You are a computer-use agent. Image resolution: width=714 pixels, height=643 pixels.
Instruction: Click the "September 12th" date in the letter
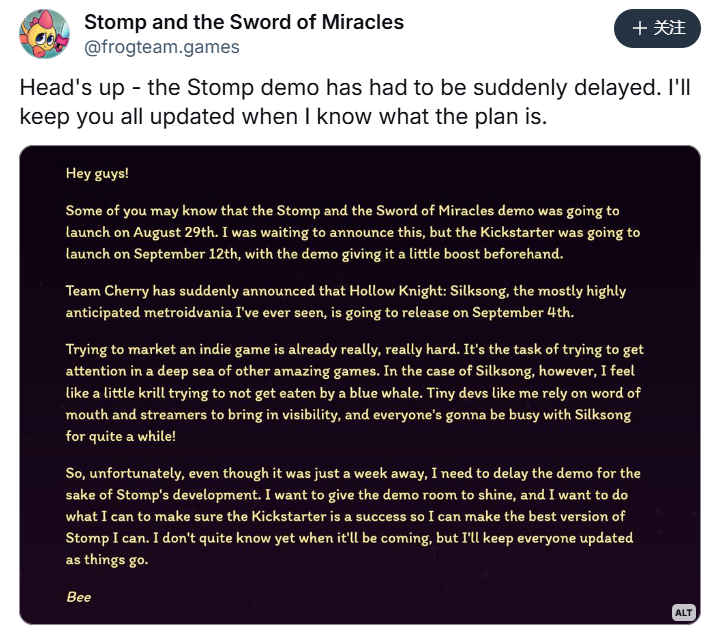181,253
